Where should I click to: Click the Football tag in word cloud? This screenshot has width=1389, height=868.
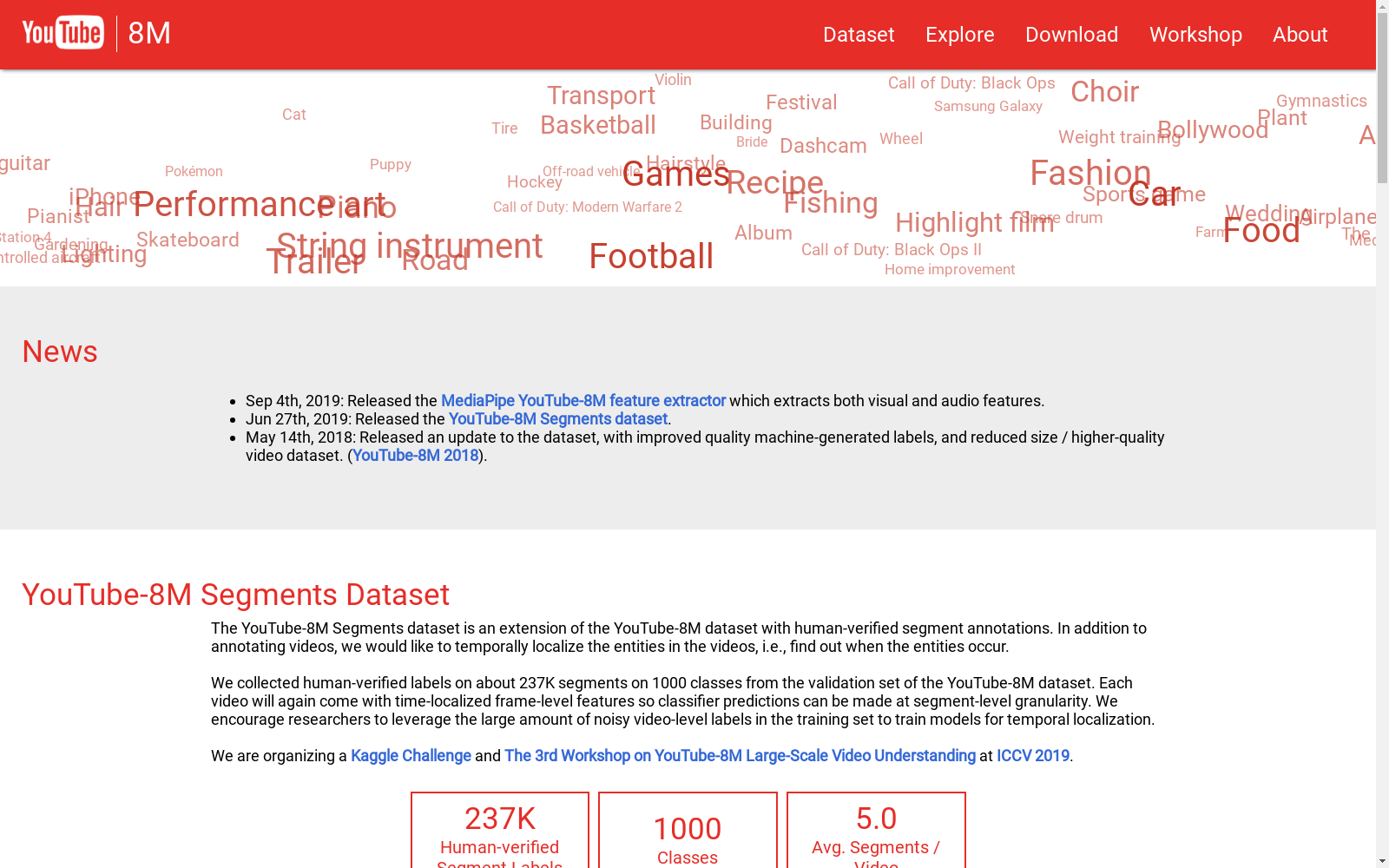coord(651,257)
